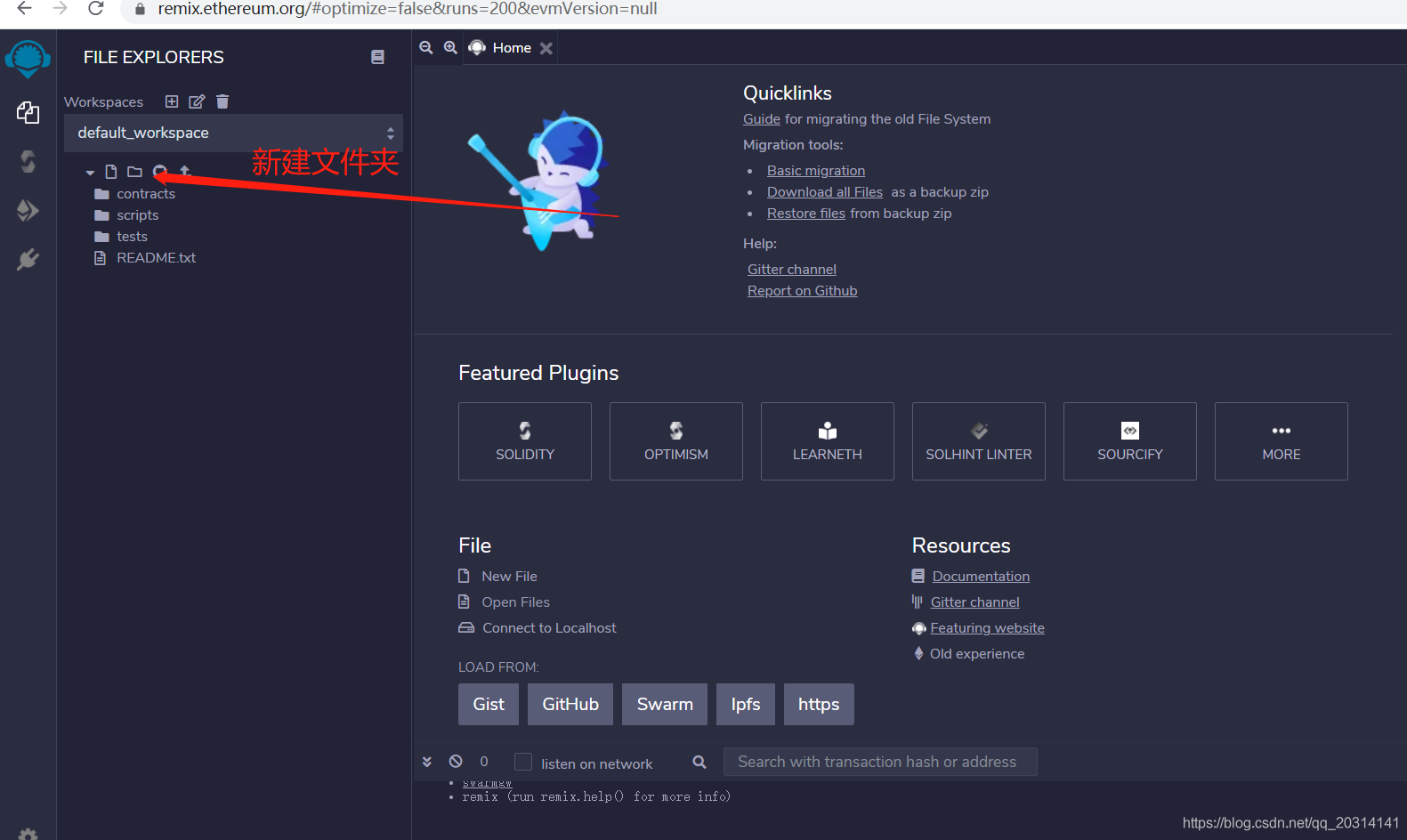This screenshot has height=840, width=1407.
Task: Load from Gist button
Action: 489,704
